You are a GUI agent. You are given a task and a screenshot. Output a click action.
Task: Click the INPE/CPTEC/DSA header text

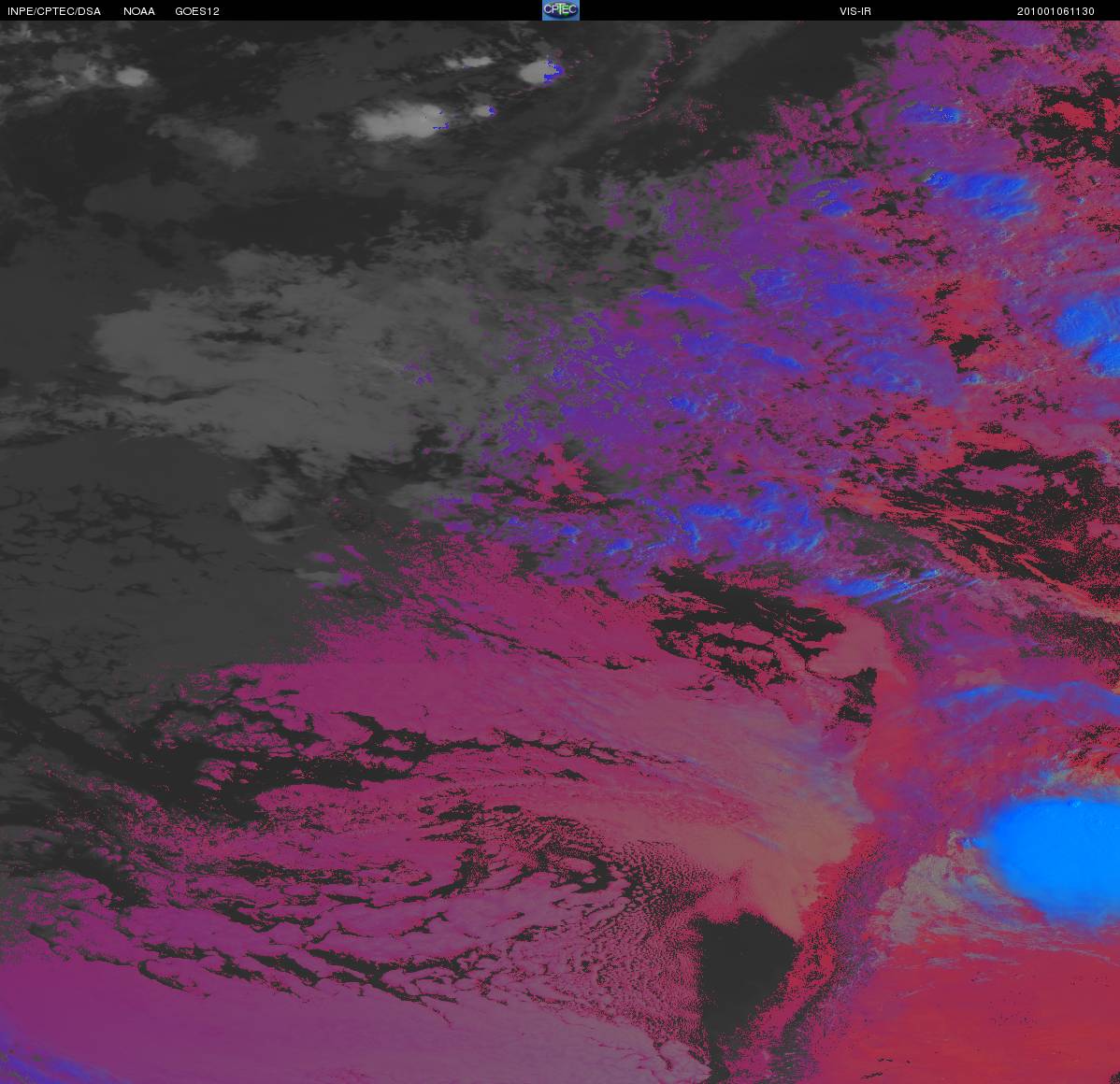coord(54,11)
